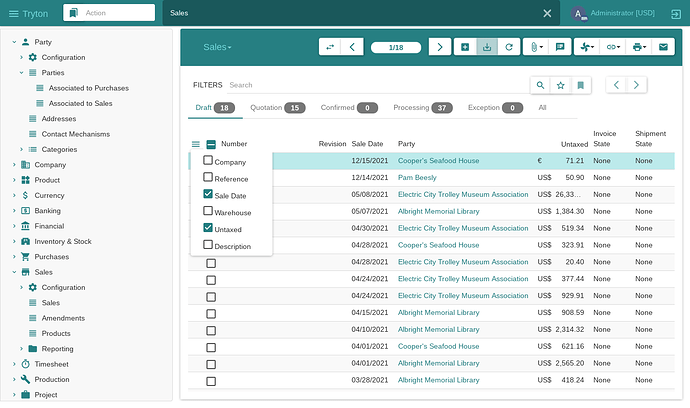Image resolution: width=690 pixels, height=408 pixels.
Task: Open the relate link menu
Action: pos(613,47)
